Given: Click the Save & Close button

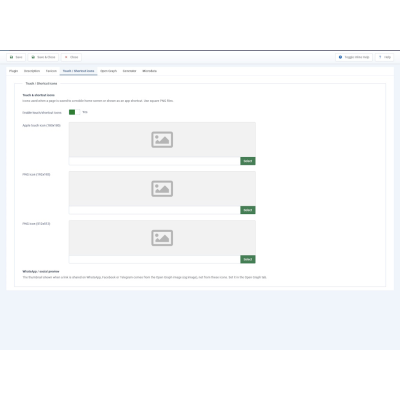Looking at the screenshot, I should 43,57.
